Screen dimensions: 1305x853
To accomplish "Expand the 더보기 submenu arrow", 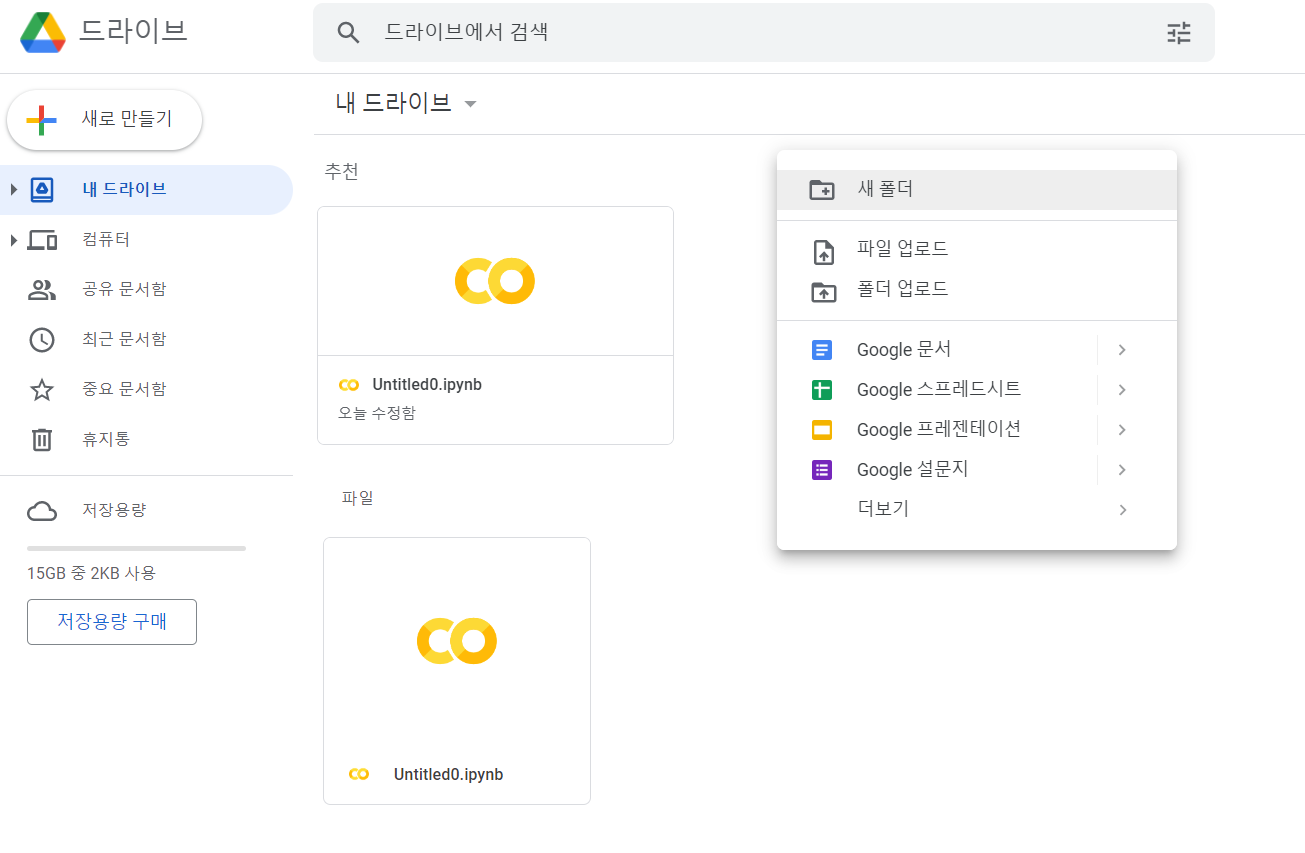I will click(1122, 510).
